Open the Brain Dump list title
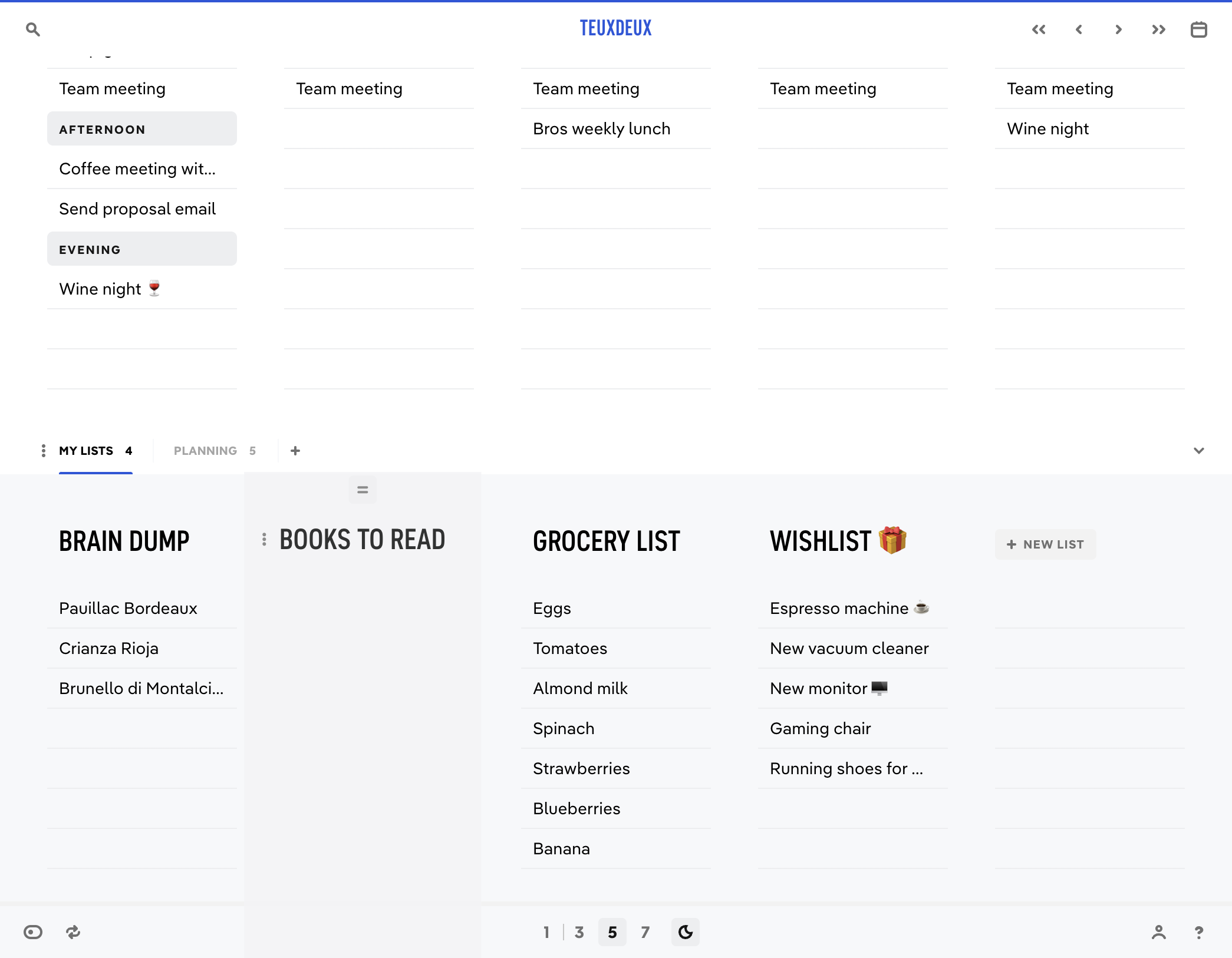 124,541
